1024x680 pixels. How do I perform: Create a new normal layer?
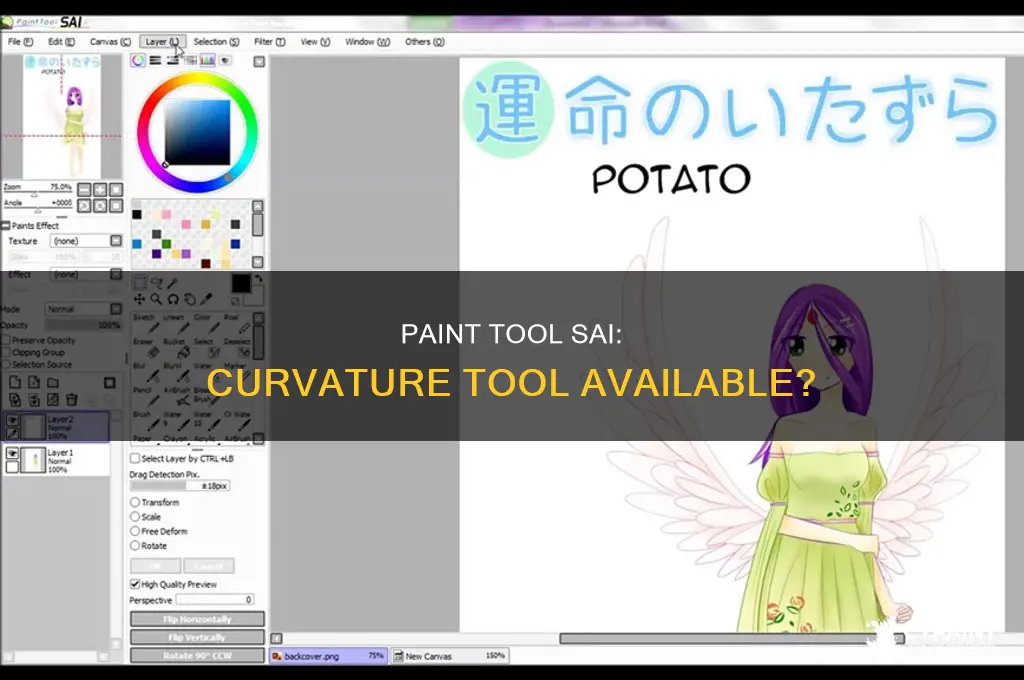15,382
